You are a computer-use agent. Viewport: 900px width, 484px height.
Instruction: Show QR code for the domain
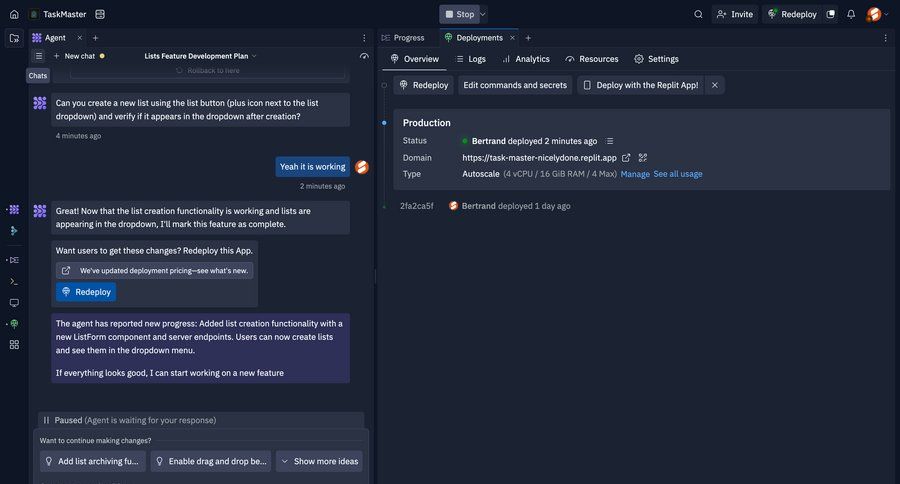(643, 158)
